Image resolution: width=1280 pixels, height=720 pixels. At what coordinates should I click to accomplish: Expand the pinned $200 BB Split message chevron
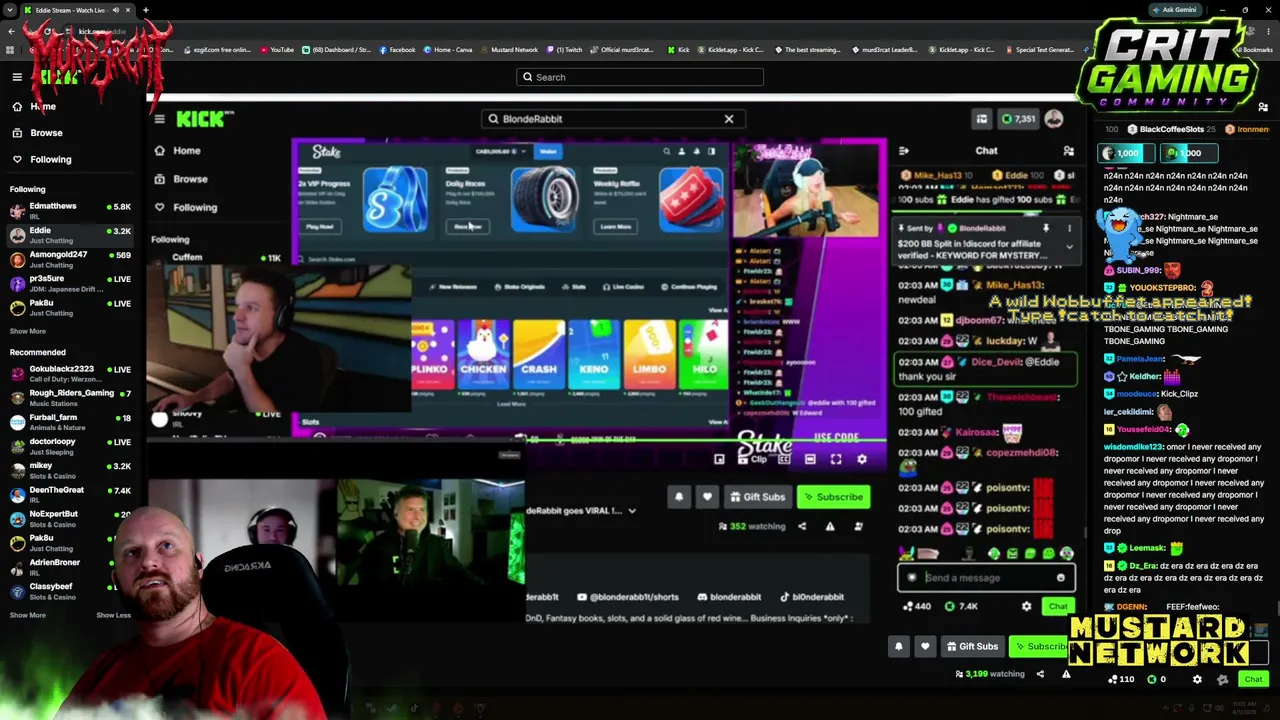coord(1069,247)
